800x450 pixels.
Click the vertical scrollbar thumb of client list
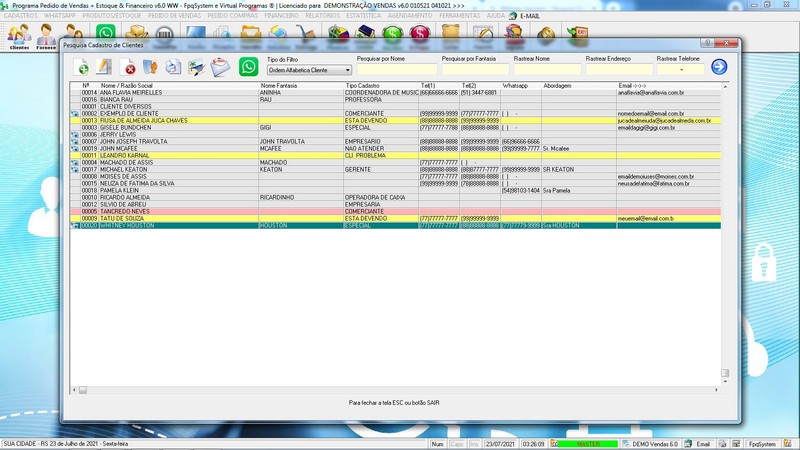coord(725,373)
